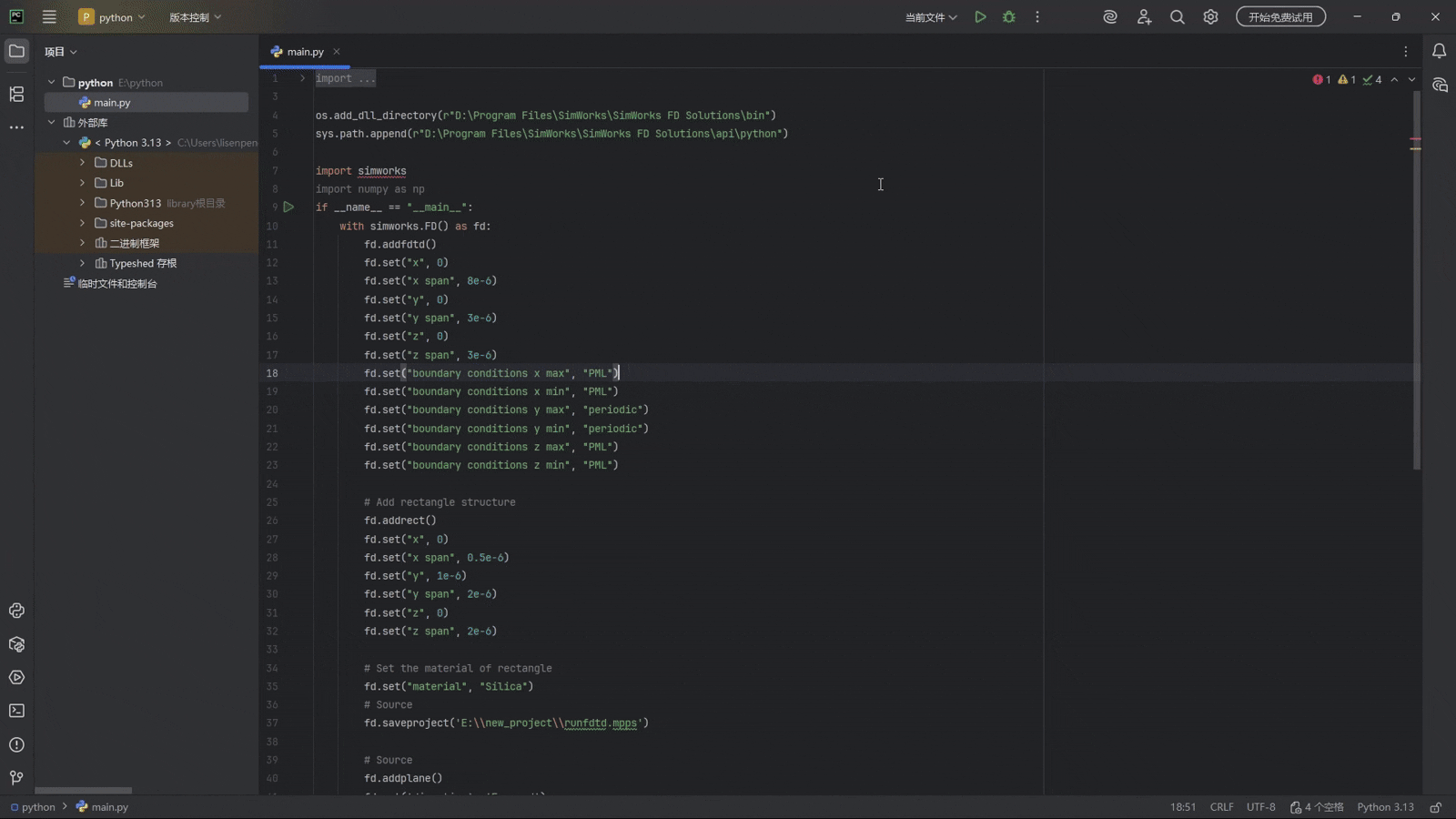Open the Git version control tool window
This screenshot has width=1456, height=819.
coord(16,778)
